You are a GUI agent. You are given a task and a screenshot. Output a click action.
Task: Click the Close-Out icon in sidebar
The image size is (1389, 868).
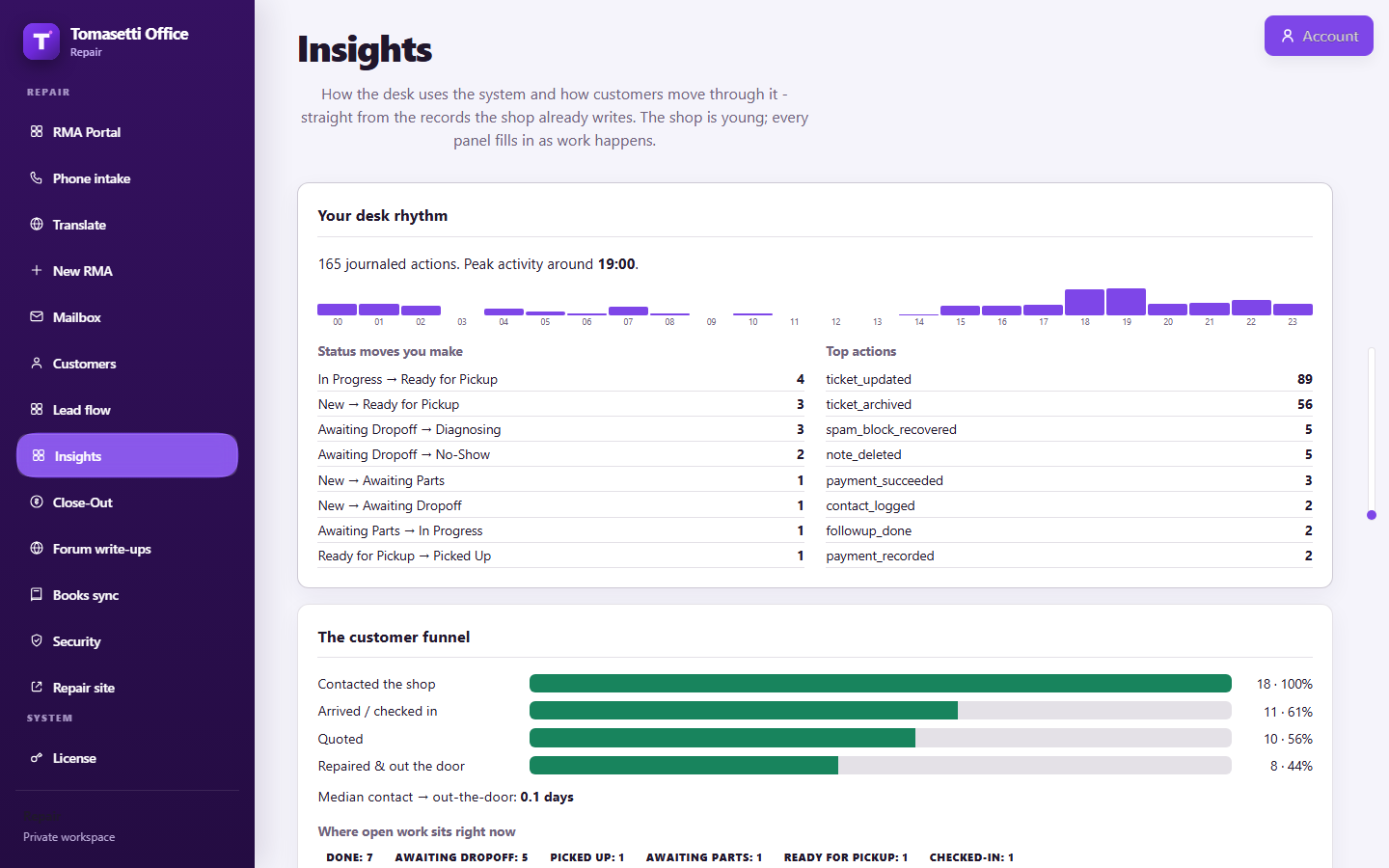[x=37, y=502]
